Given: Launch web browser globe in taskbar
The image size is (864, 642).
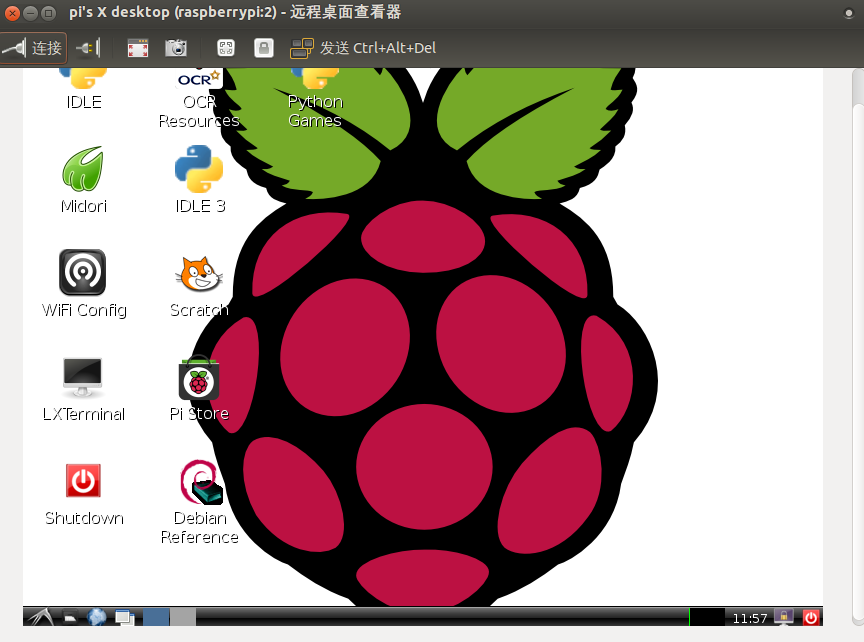Looking at the screenshot, I should coord(97,617).
